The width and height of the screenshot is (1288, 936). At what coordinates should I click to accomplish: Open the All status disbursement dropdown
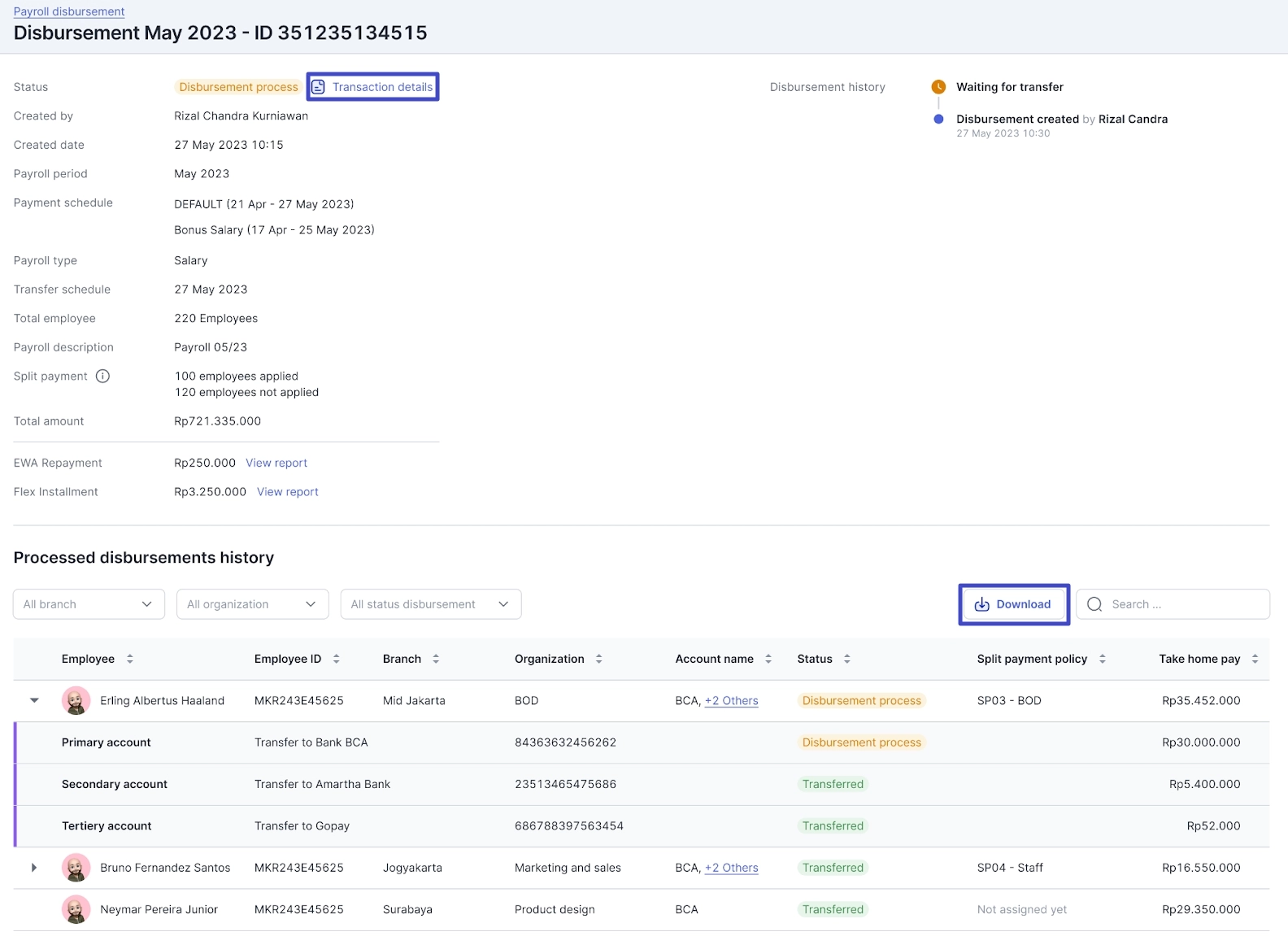coord(430,604)
